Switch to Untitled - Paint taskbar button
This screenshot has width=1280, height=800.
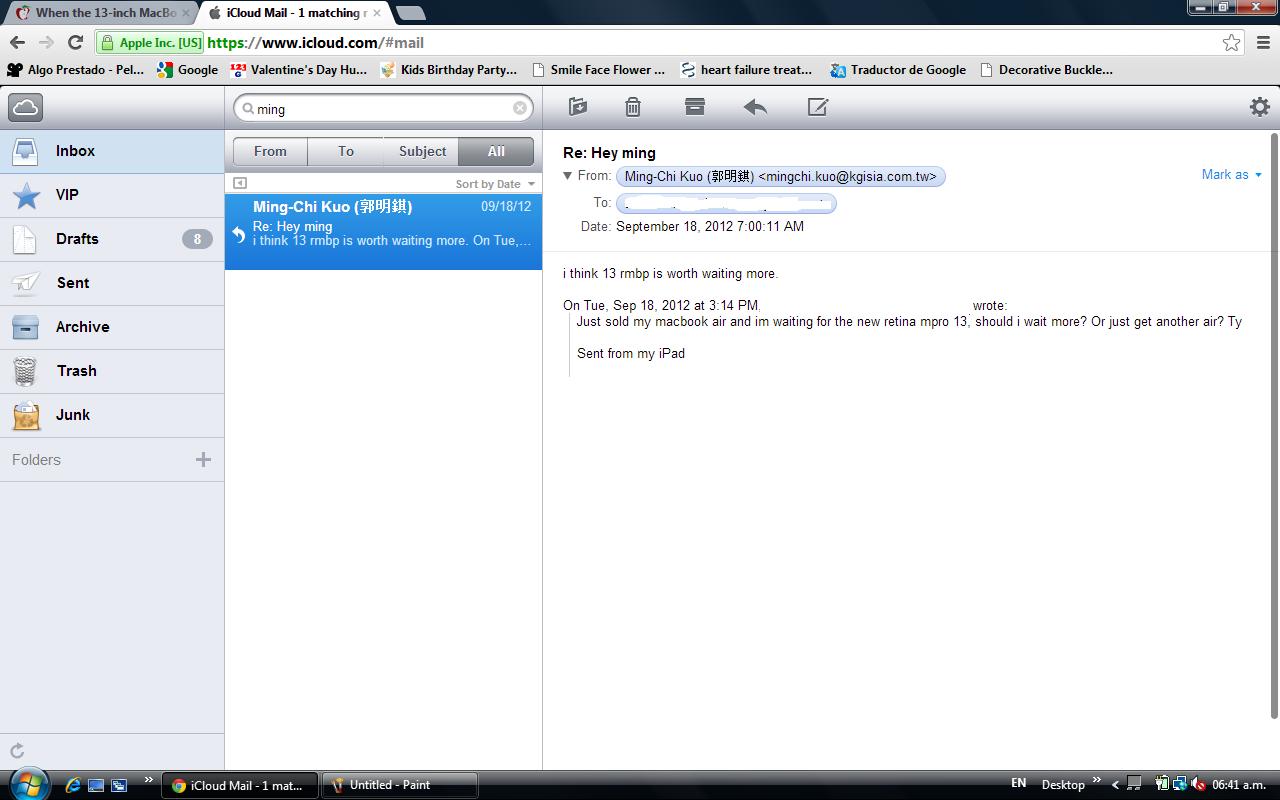(x=399, y=785)
